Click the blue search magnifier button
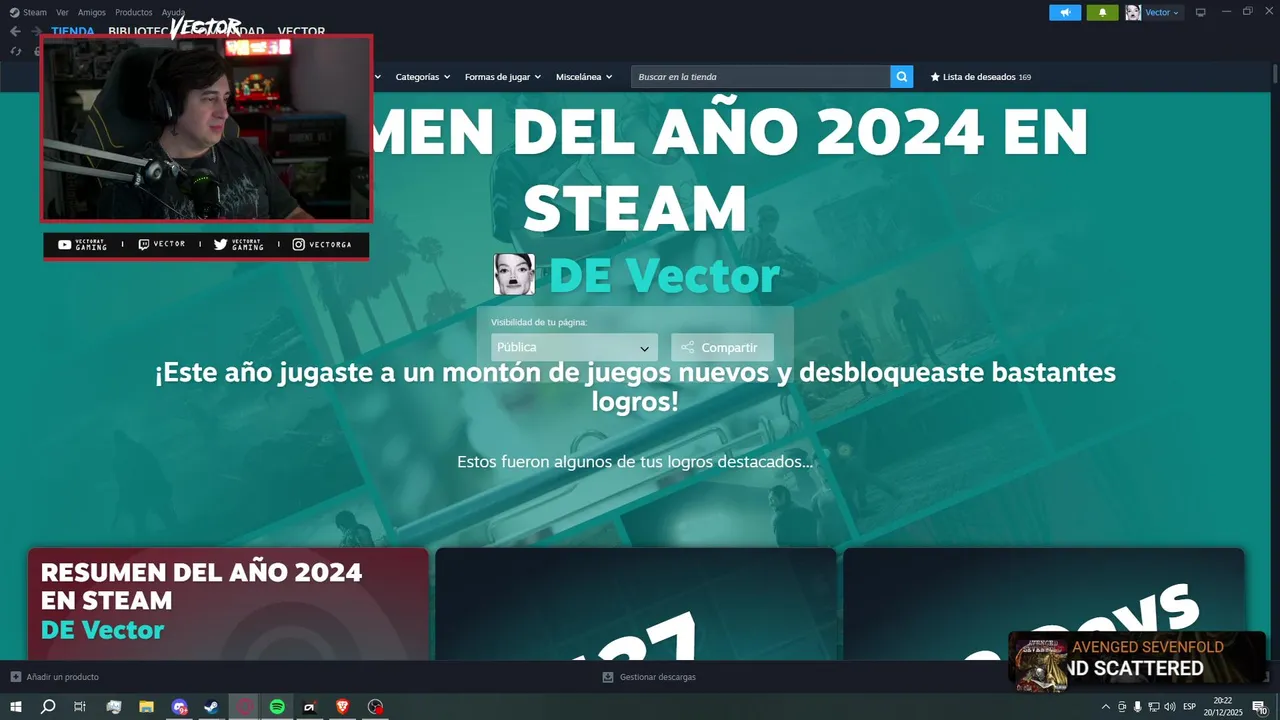This screenshot has width=1280, height=720. [x=902, y=77]
